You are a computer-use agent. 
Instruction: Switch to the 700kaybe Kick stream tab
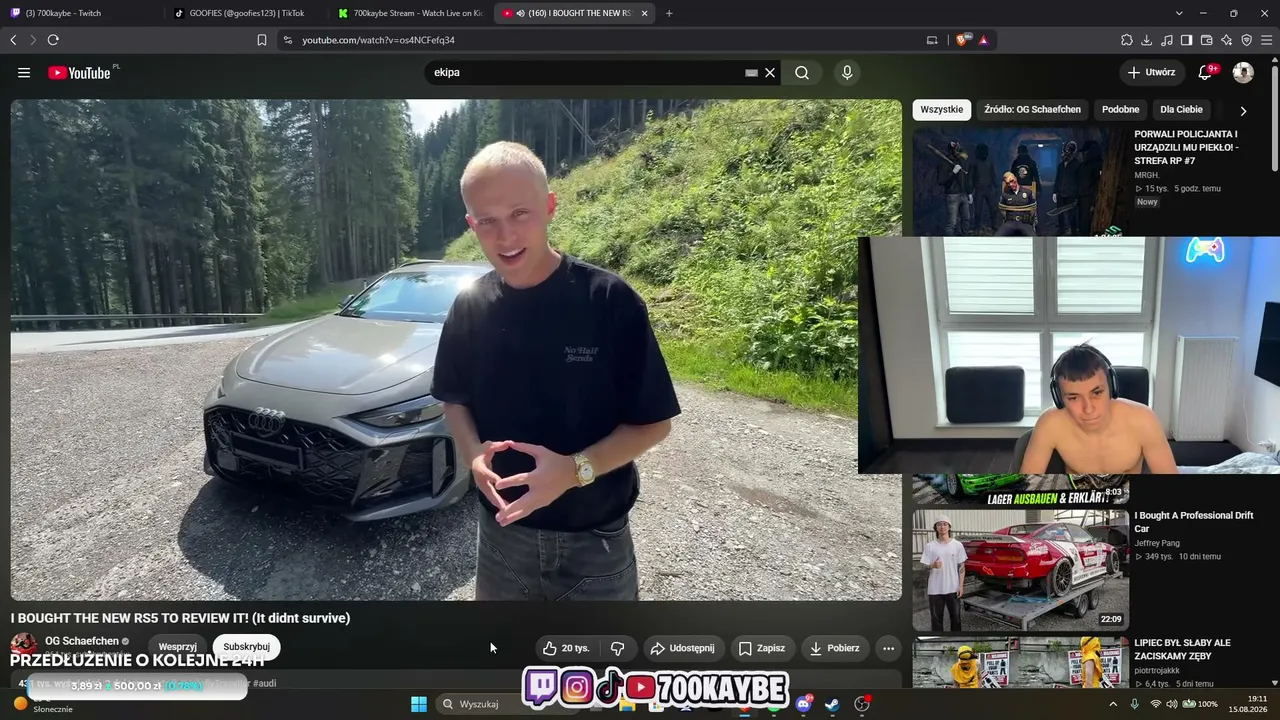[410, 13]
